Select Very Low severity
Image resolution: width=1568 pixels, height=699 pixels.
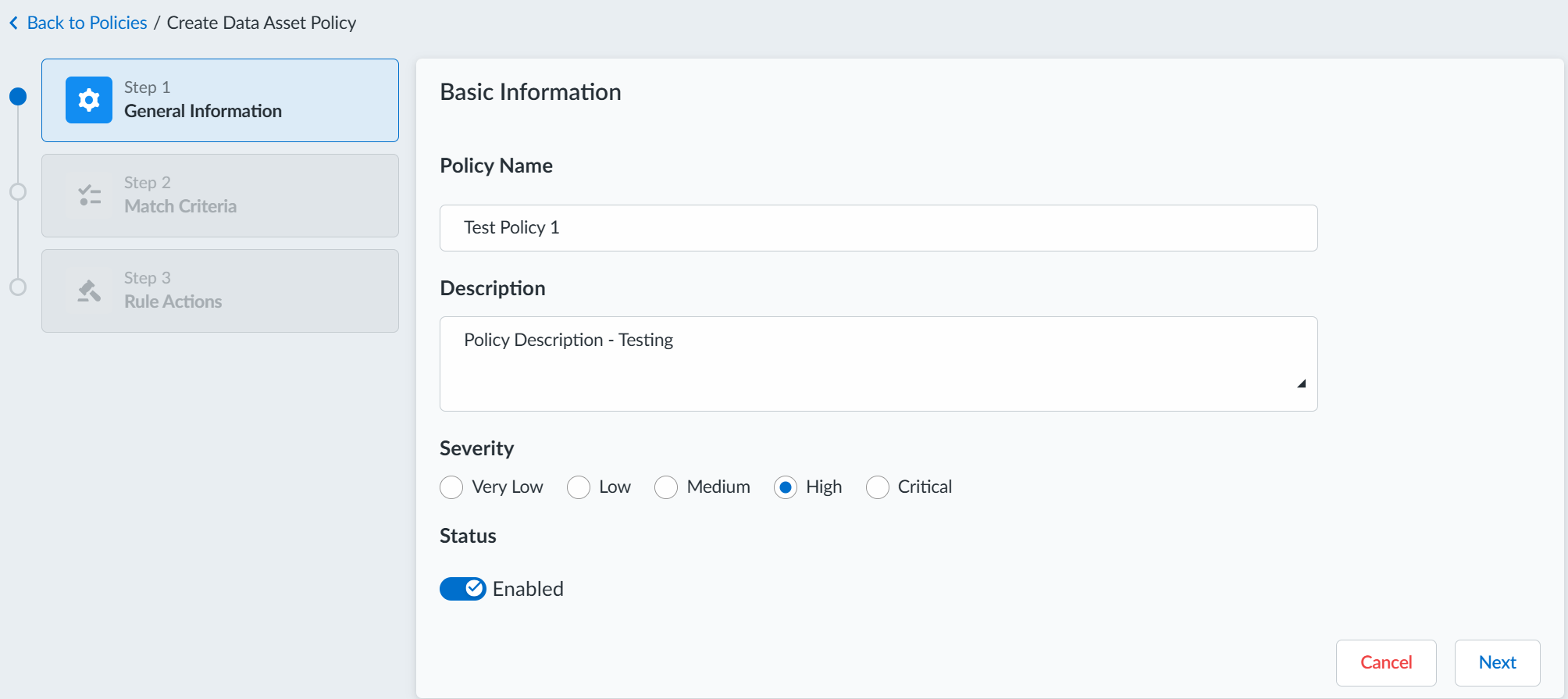(x=451, y=487)
